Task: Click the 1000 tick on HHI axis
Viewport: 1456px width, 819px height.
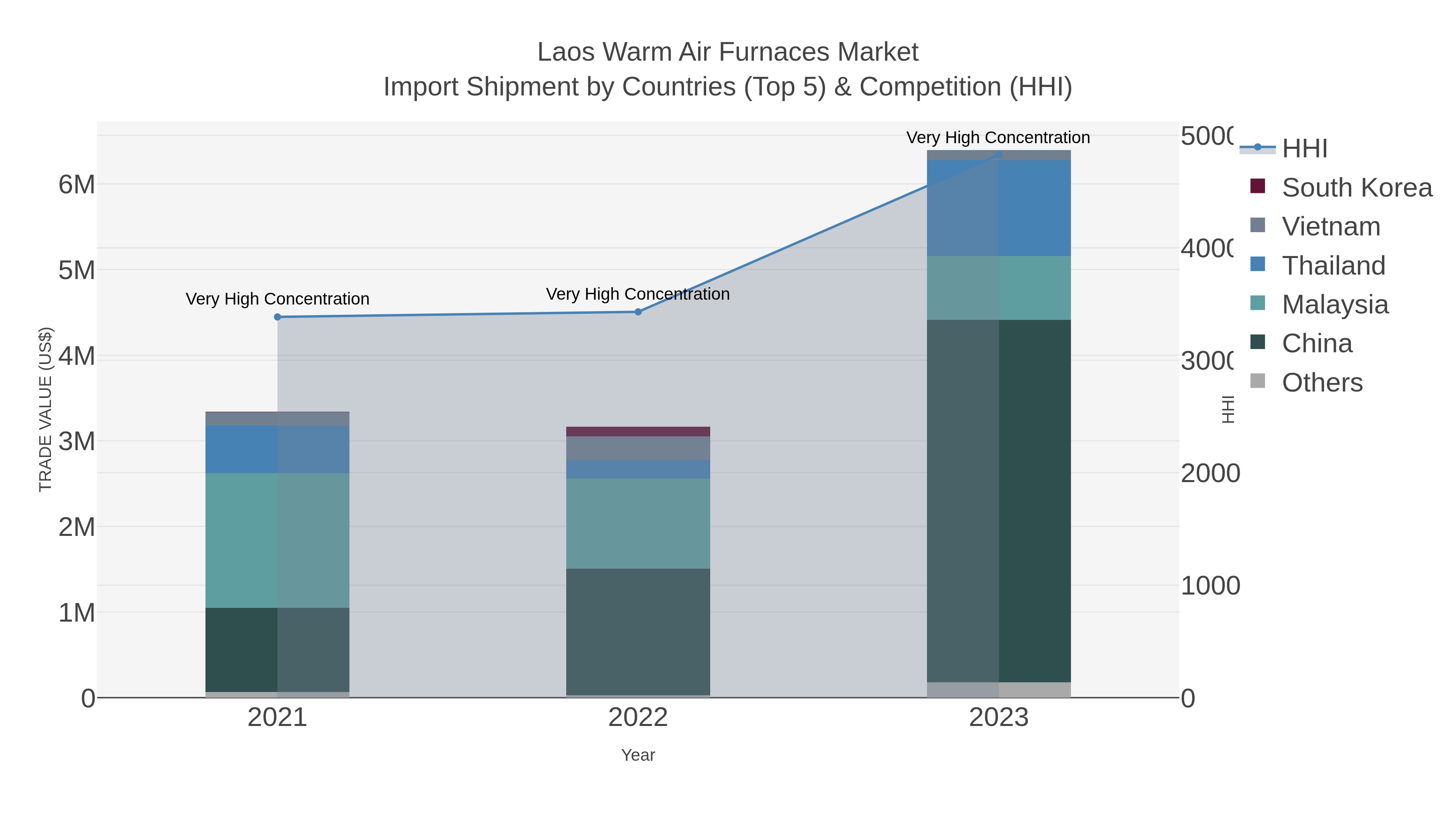Action: coord(1211,586)
